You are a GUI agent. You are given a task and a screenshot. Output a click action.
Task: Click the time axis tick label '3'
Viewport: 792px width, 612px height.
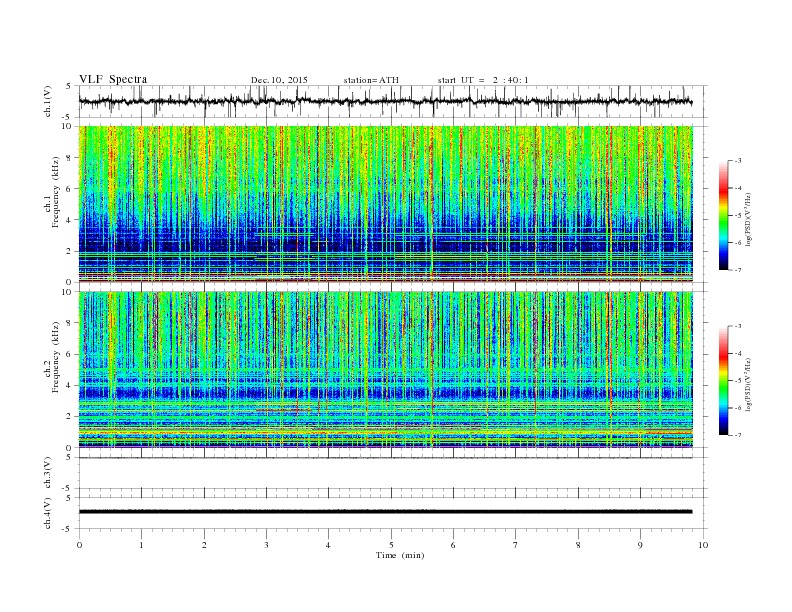click(x=266, y=545)
